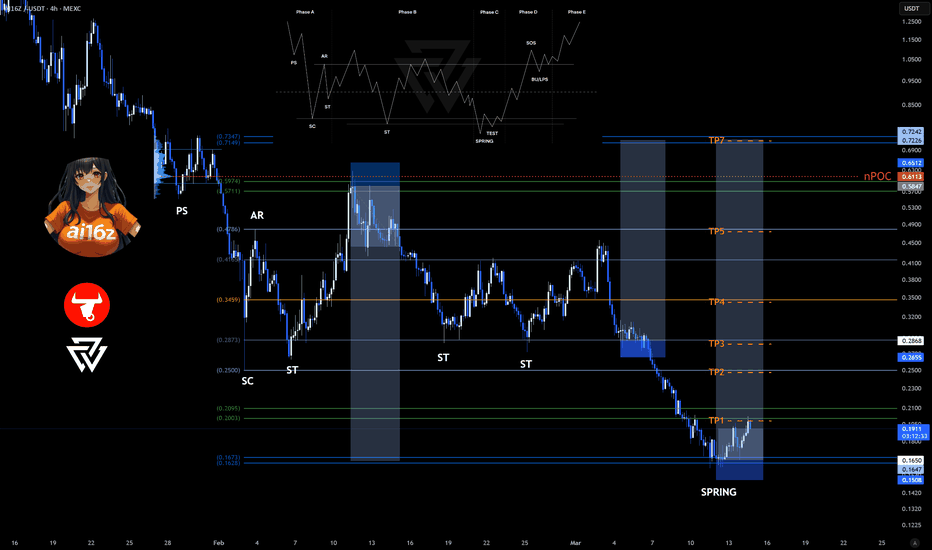
Task: Select the AR annotation on the chart
Action: [257, 215]
